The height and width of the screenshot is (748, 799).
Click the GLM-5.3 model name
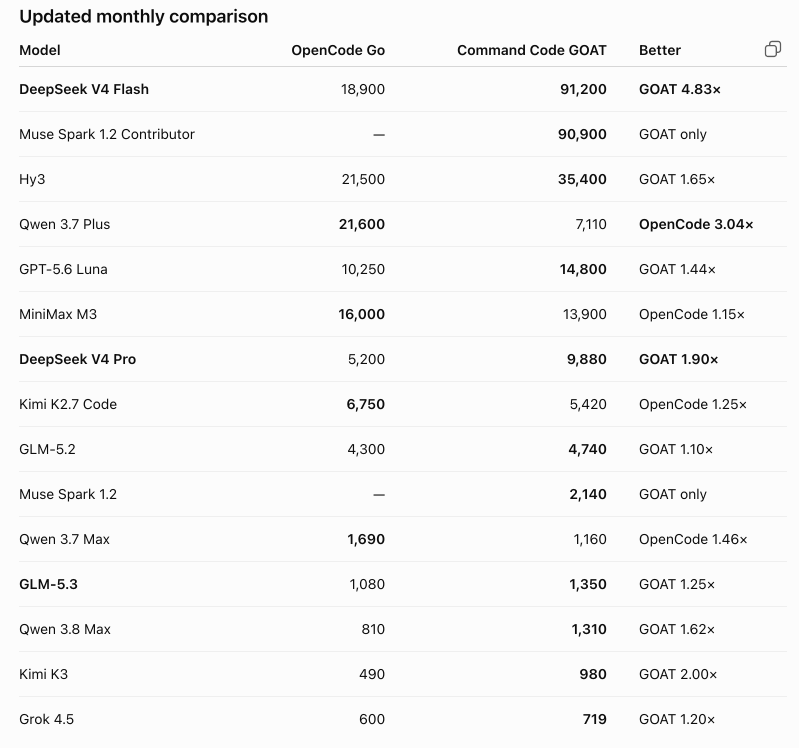(48, 584)
